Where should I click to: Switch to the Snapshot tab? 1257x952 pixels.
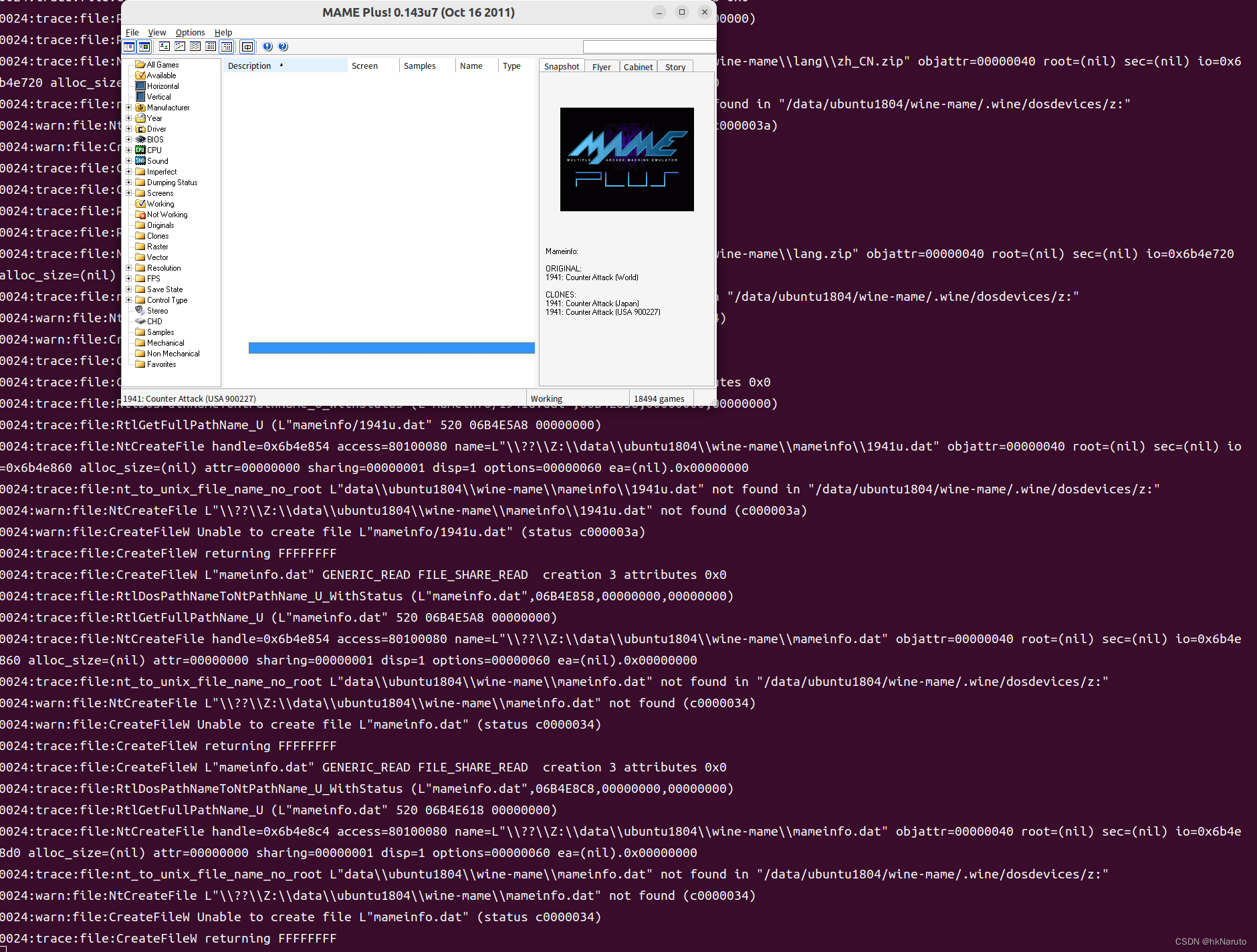coord(562,66)
